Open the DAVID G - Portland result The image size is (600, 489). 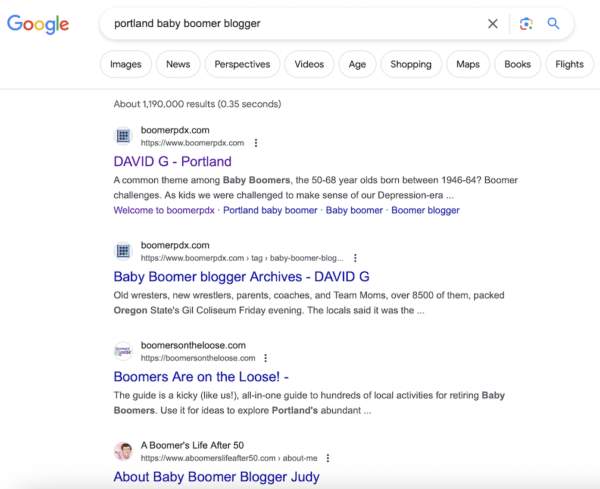point(172,161)
